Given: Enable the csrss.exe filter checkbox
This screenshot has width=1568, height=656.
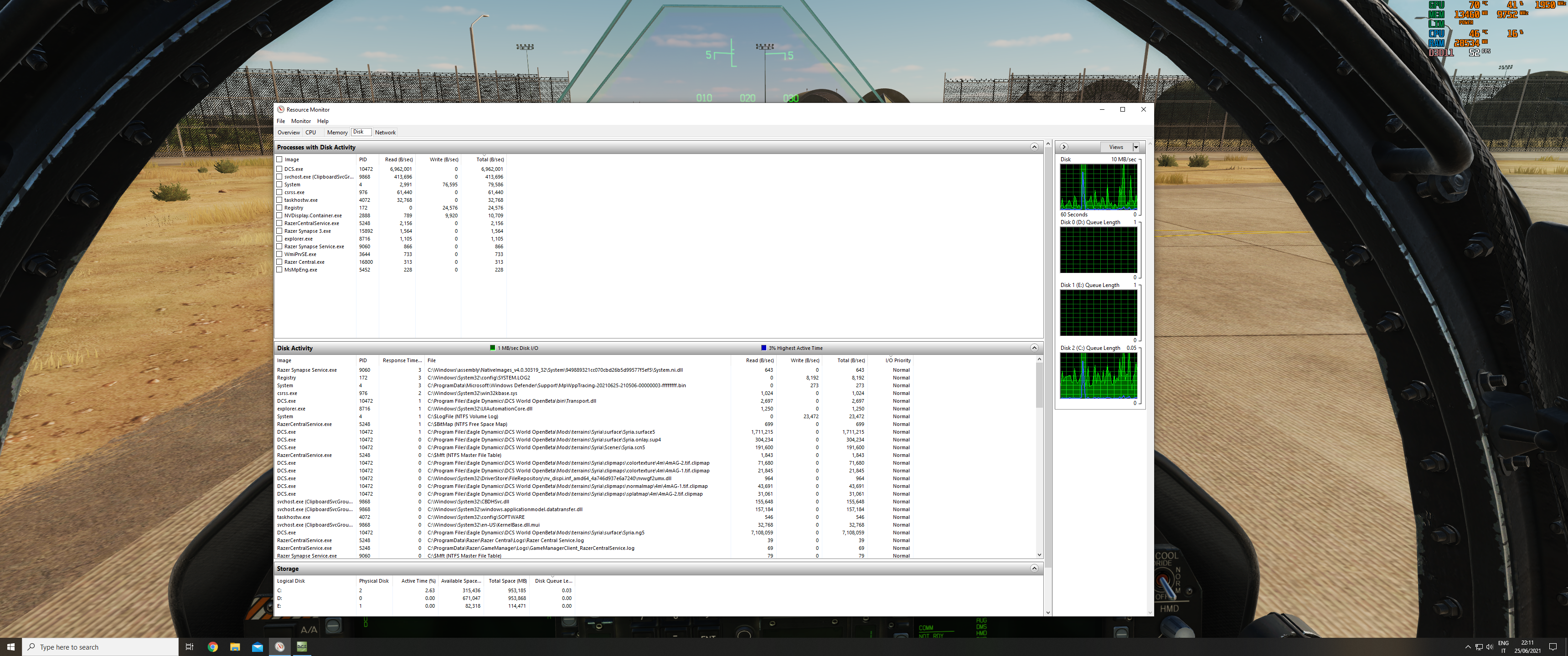Looking at the screenshot, I should 279,192.
